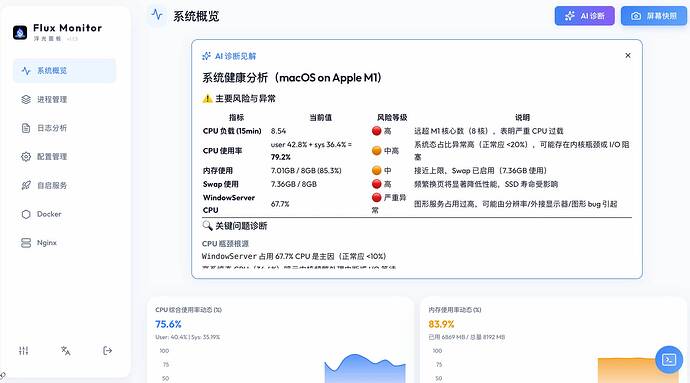Click the value 7.01GB / 8GB (85.3%)

(306, 170)
